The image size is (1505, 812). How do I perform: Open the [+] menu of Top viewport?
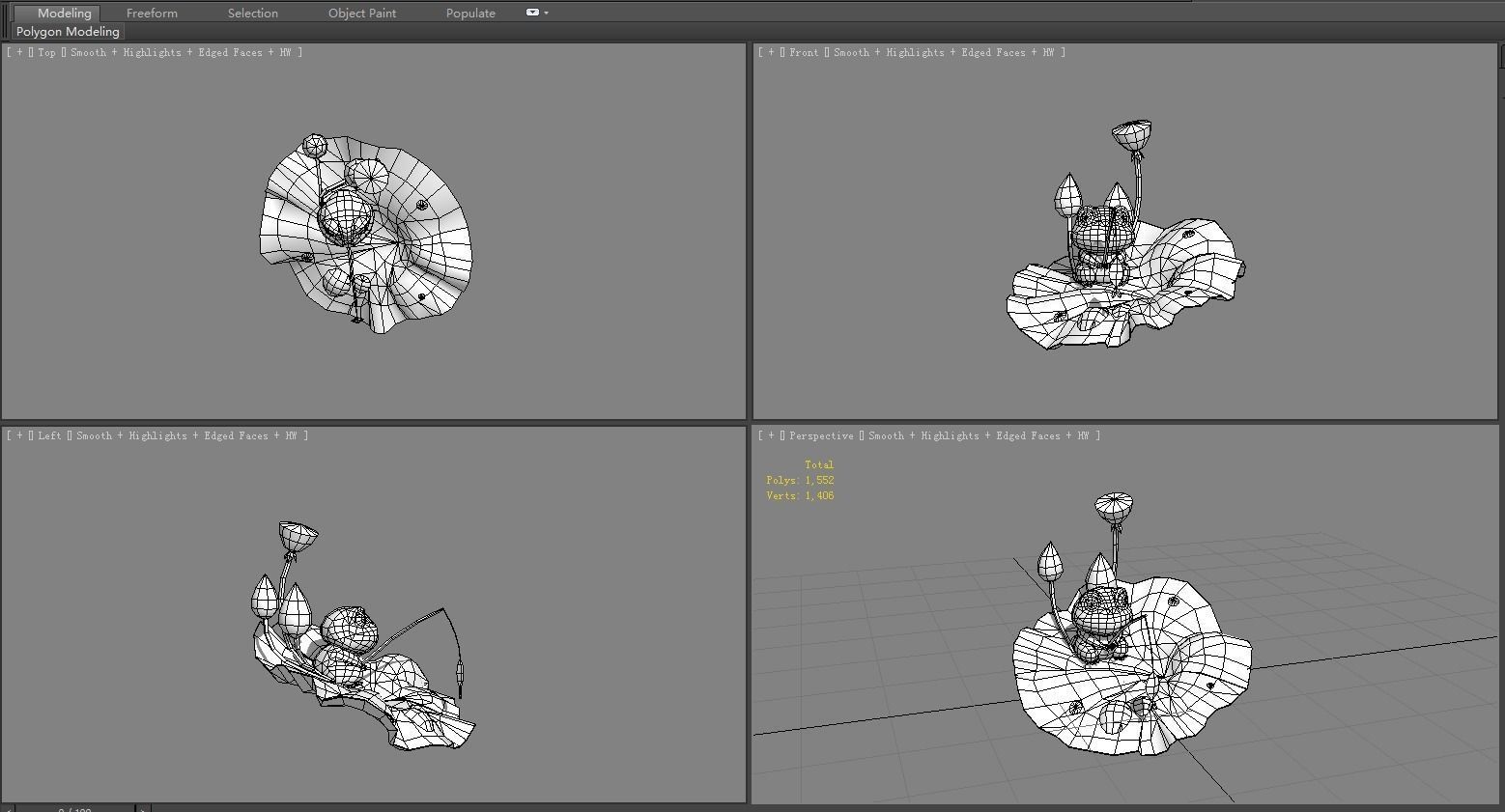pyautogui.click(x=19, y=52)
